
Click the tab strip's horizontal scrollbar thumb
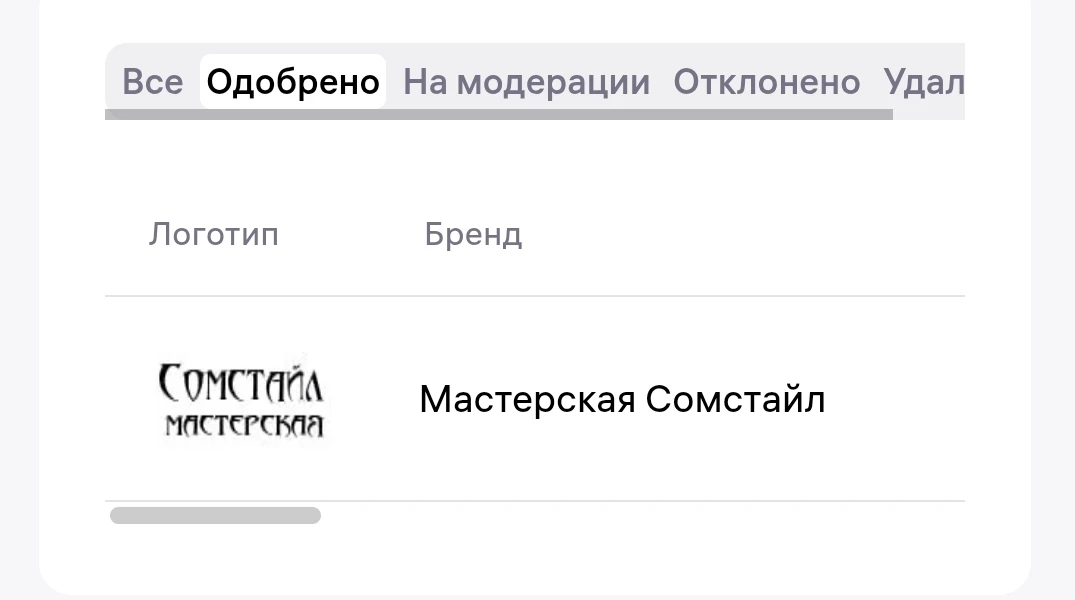[x=498, y=115]
